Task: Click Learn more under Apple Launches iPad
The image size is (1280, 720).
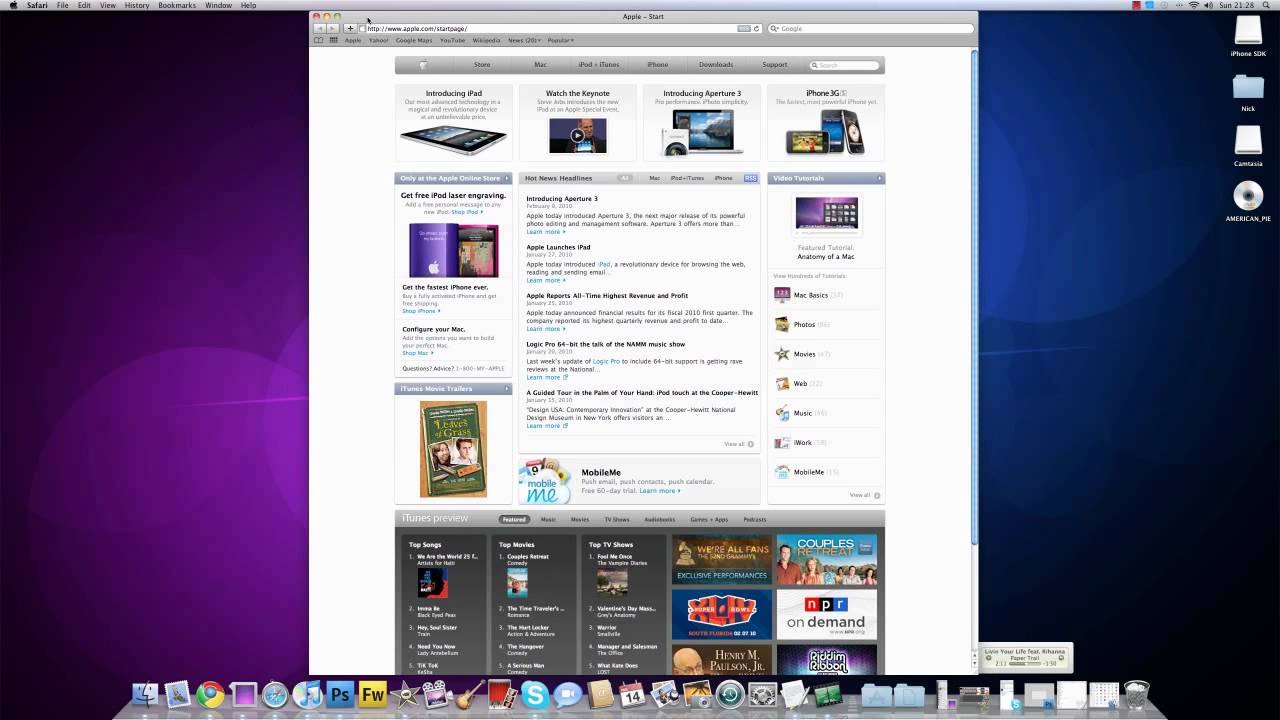Action: tap(545, 280)
